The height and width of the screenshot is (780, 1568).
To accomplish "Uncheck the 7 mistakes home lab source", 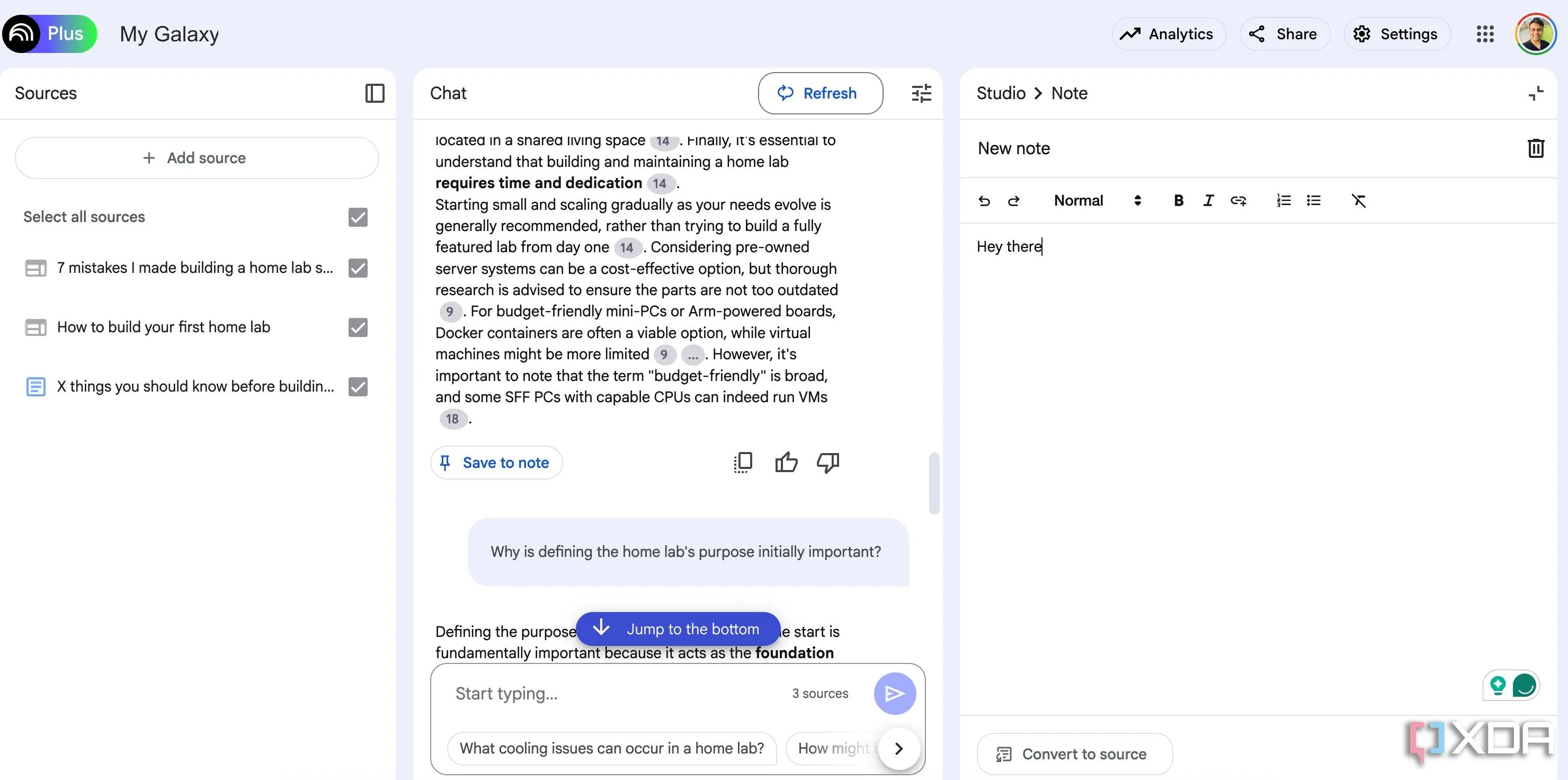I will (x=358, y=268).
